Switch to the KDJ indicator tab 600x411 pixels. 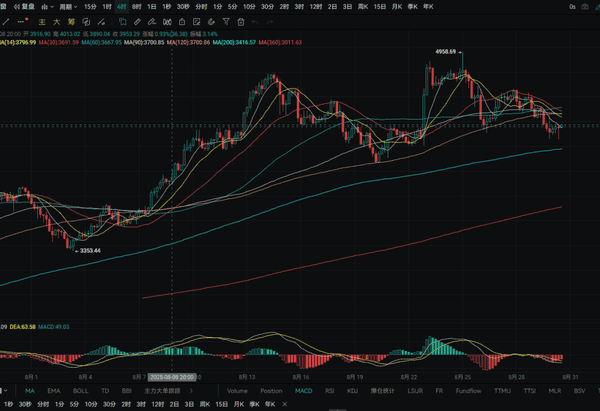pyautogui.click(x=351, y=391)
